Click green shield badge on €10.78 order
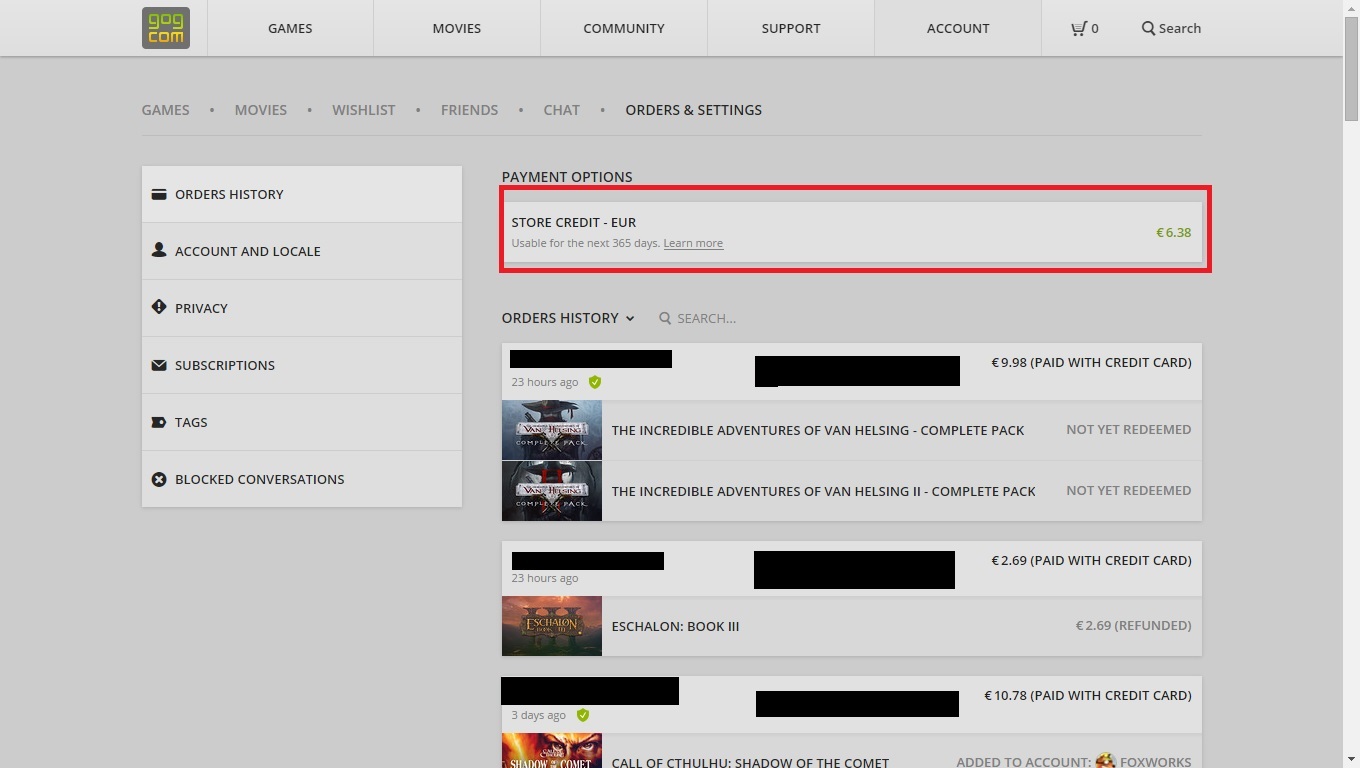Image resolution: width=1360 pixels, height=768 pixels. pos(583,715)
